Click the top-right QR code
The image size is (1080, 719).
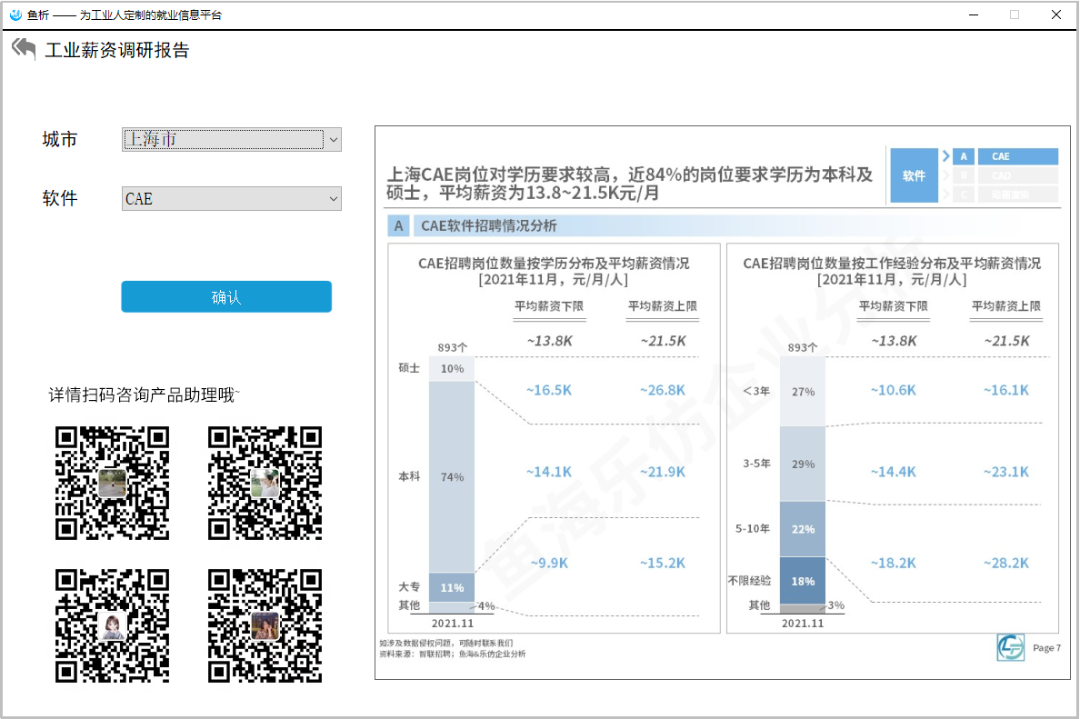[x=265, y=483]
